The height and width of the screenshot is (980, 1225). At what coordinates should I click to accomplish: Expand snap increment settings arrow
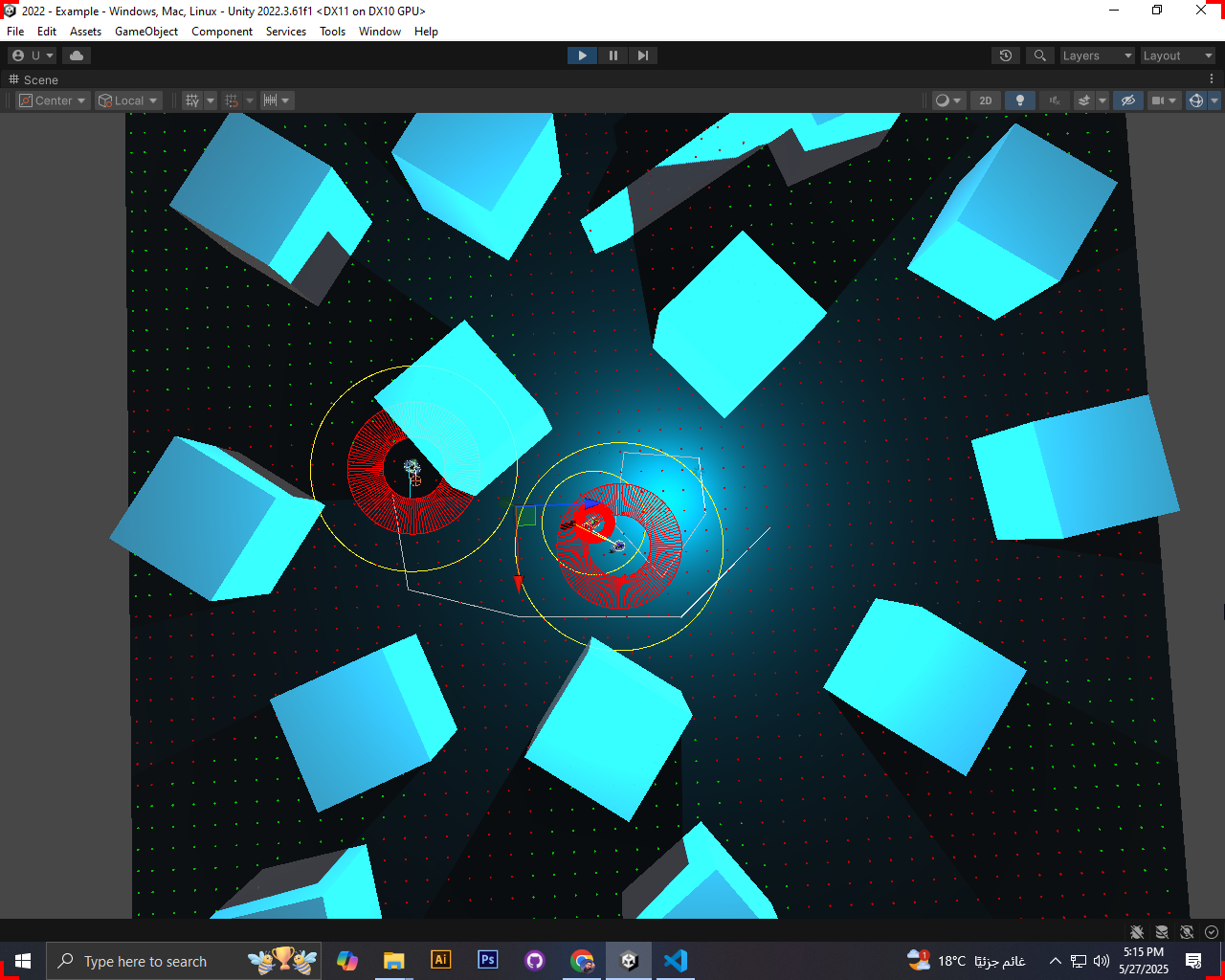[285, 100]
